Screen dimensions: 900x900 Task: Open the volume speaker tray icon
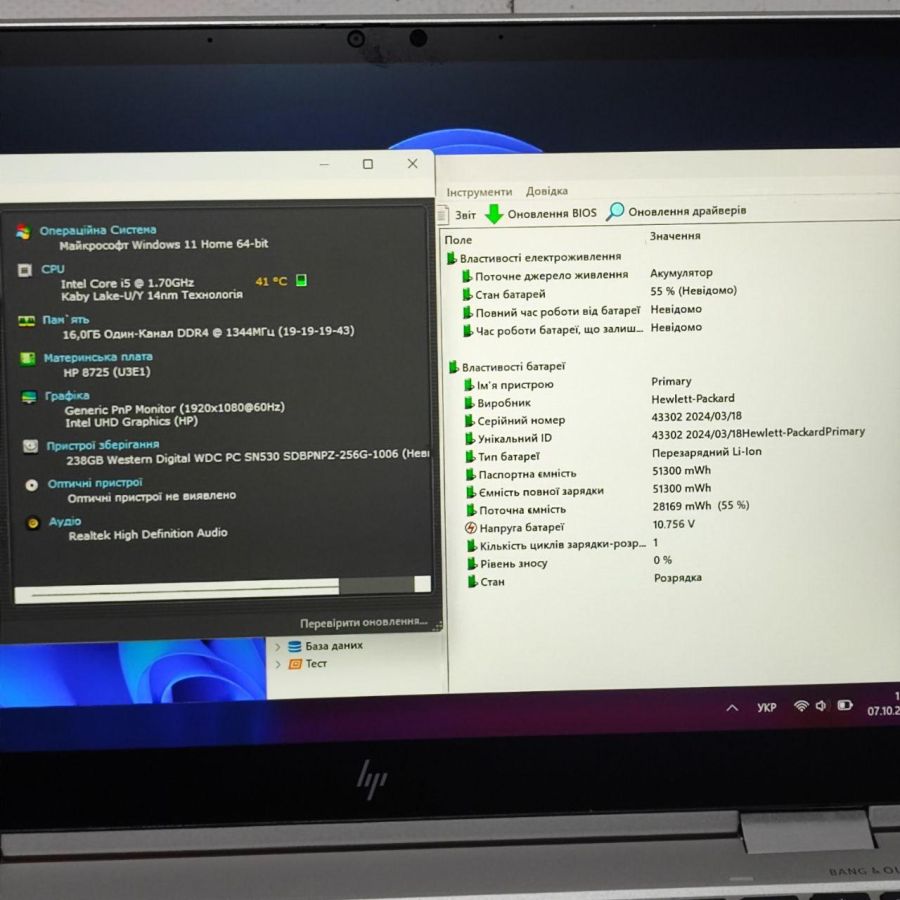tap(821, 705)
